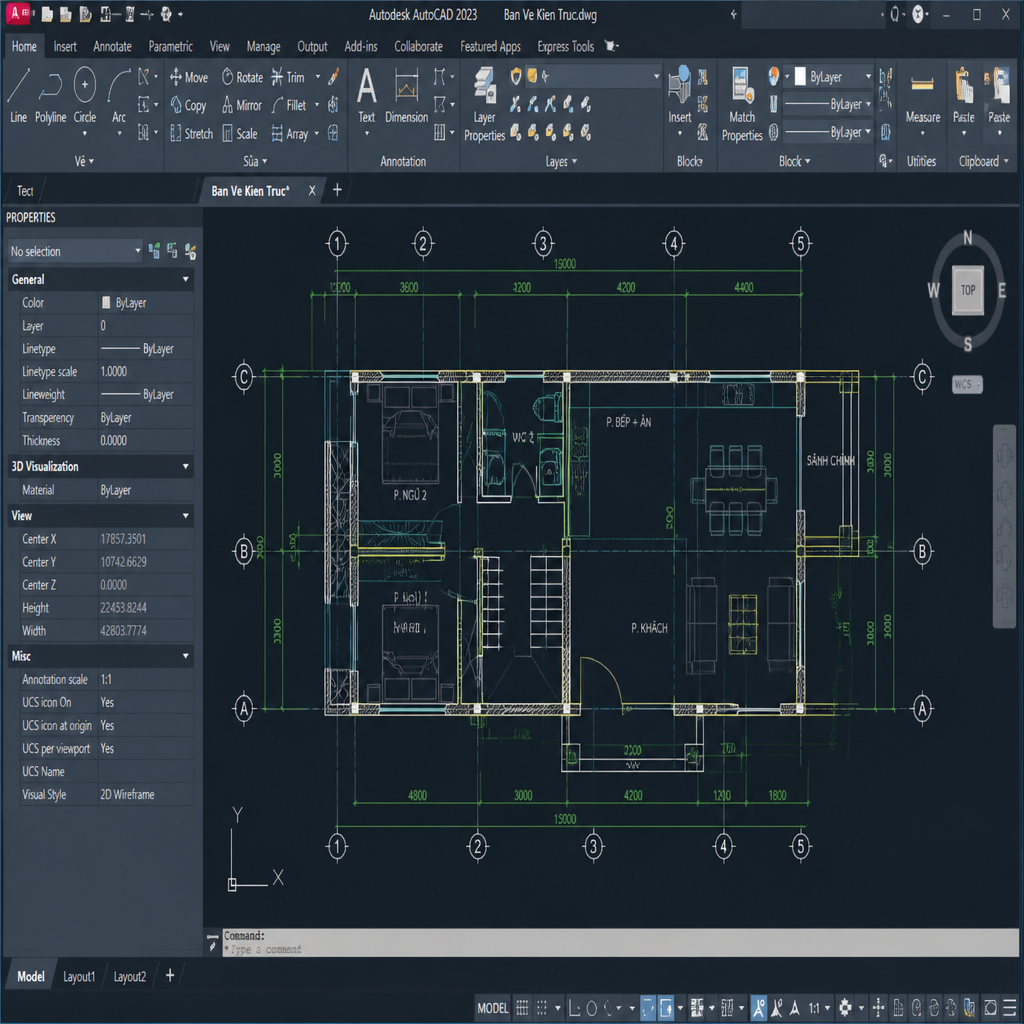This screenshot has width=1024, height=1024.
Task: Switch to the Layout1 tab
Action: tap(79, 976)
